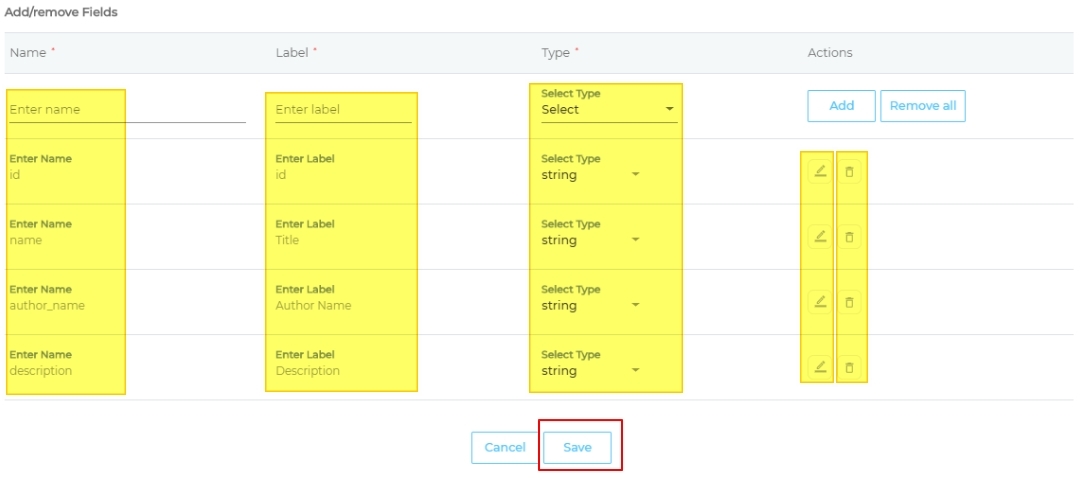
Task: Focus the Enter name input field
Action: coord(126,110)
